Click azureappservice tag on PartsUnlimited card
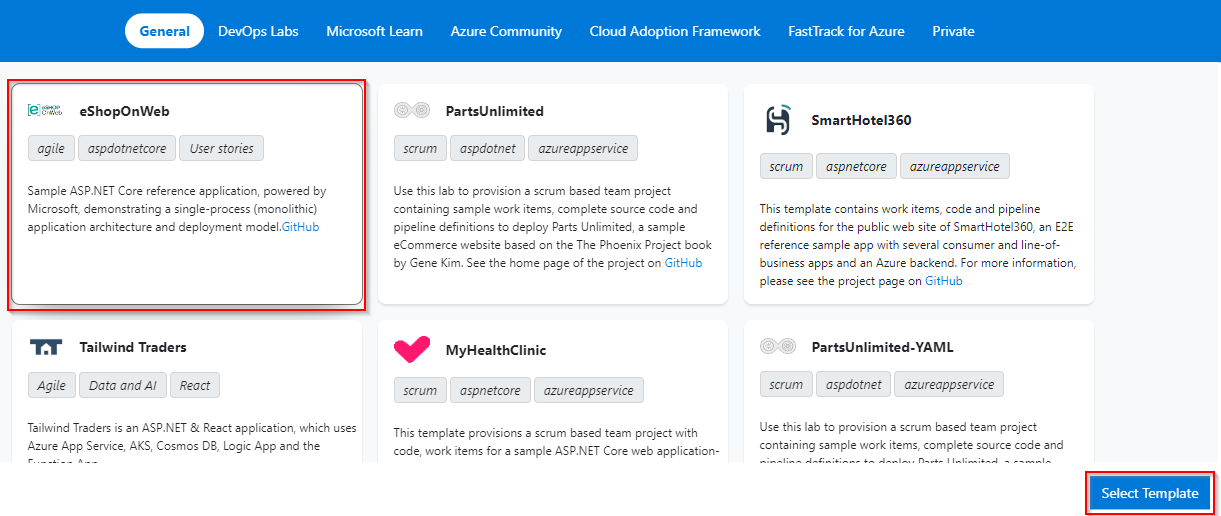Screen dimensions: 1221x516 (583, 148)
